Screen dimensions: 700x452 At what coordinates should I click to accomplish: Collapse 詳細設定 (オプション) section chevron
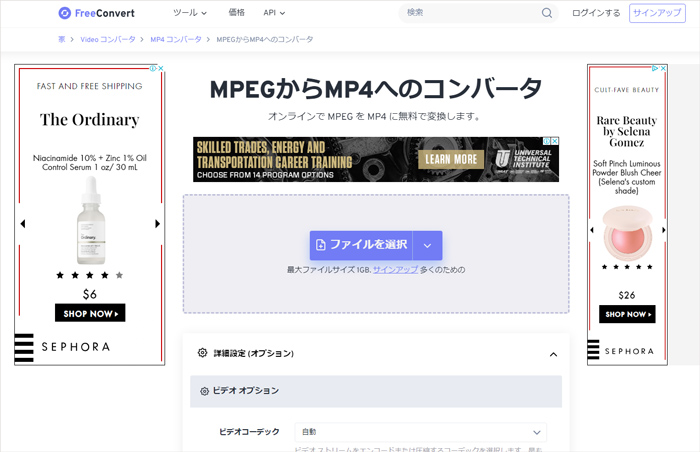(553, 355)
